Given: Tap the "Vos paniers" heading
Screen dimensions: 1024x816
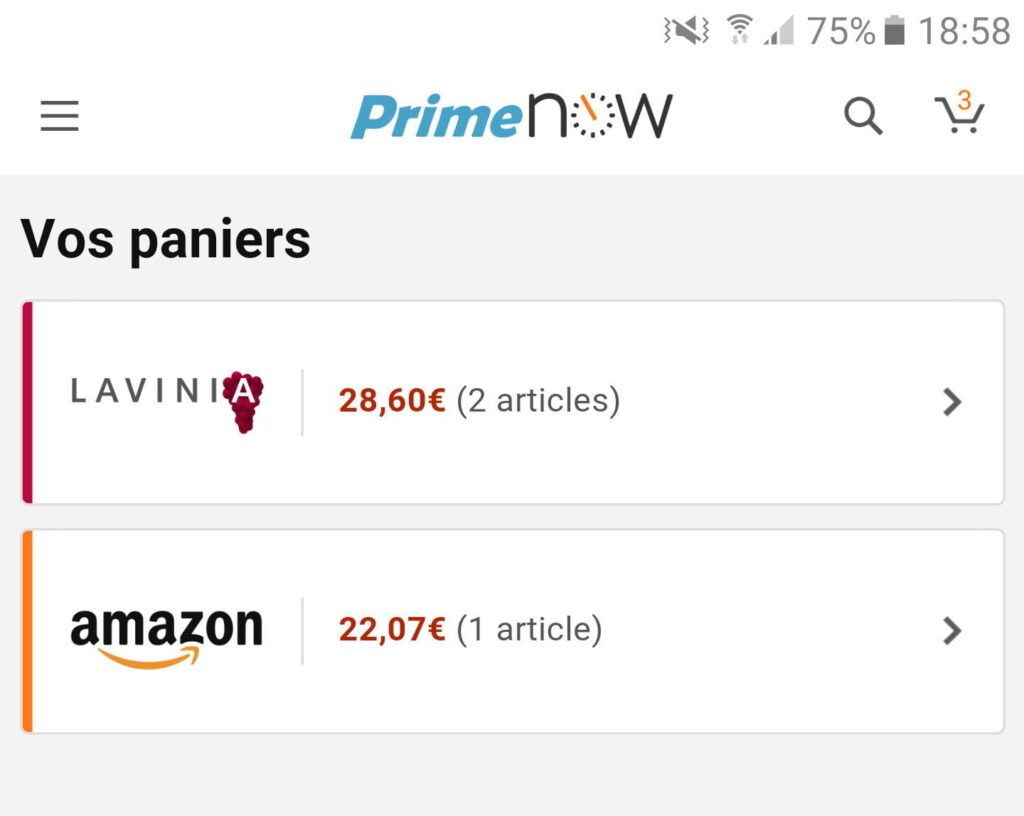Looking at the screenshot, I should tap(166, 239).
